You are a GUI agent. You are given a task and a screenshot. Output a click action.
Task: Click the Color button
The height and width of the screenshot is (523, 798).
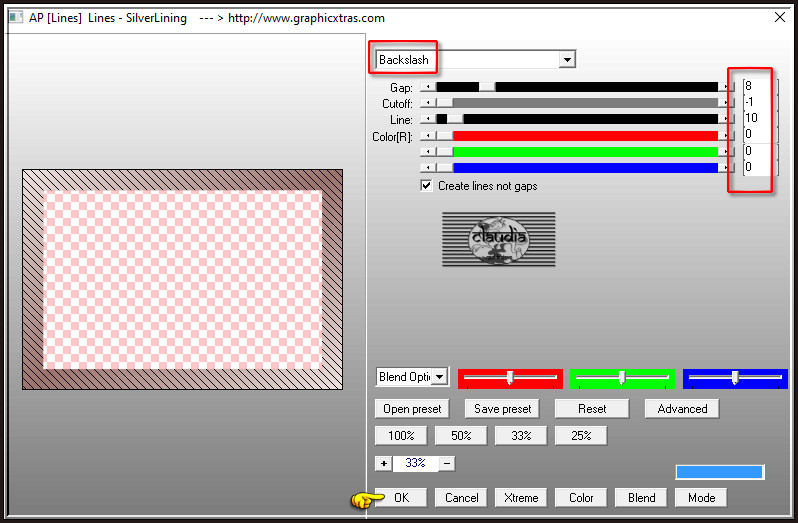(x=581, y=498)
